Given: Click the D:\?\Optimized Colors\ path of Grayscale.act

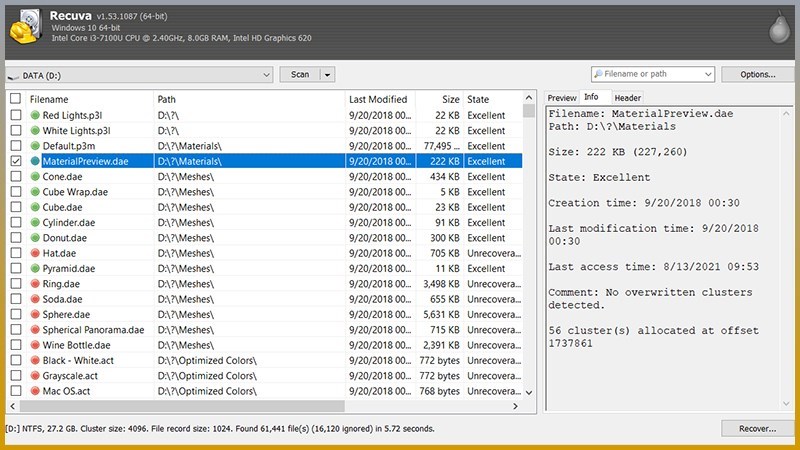Looking at the screenshot, I should pos(207,376).
